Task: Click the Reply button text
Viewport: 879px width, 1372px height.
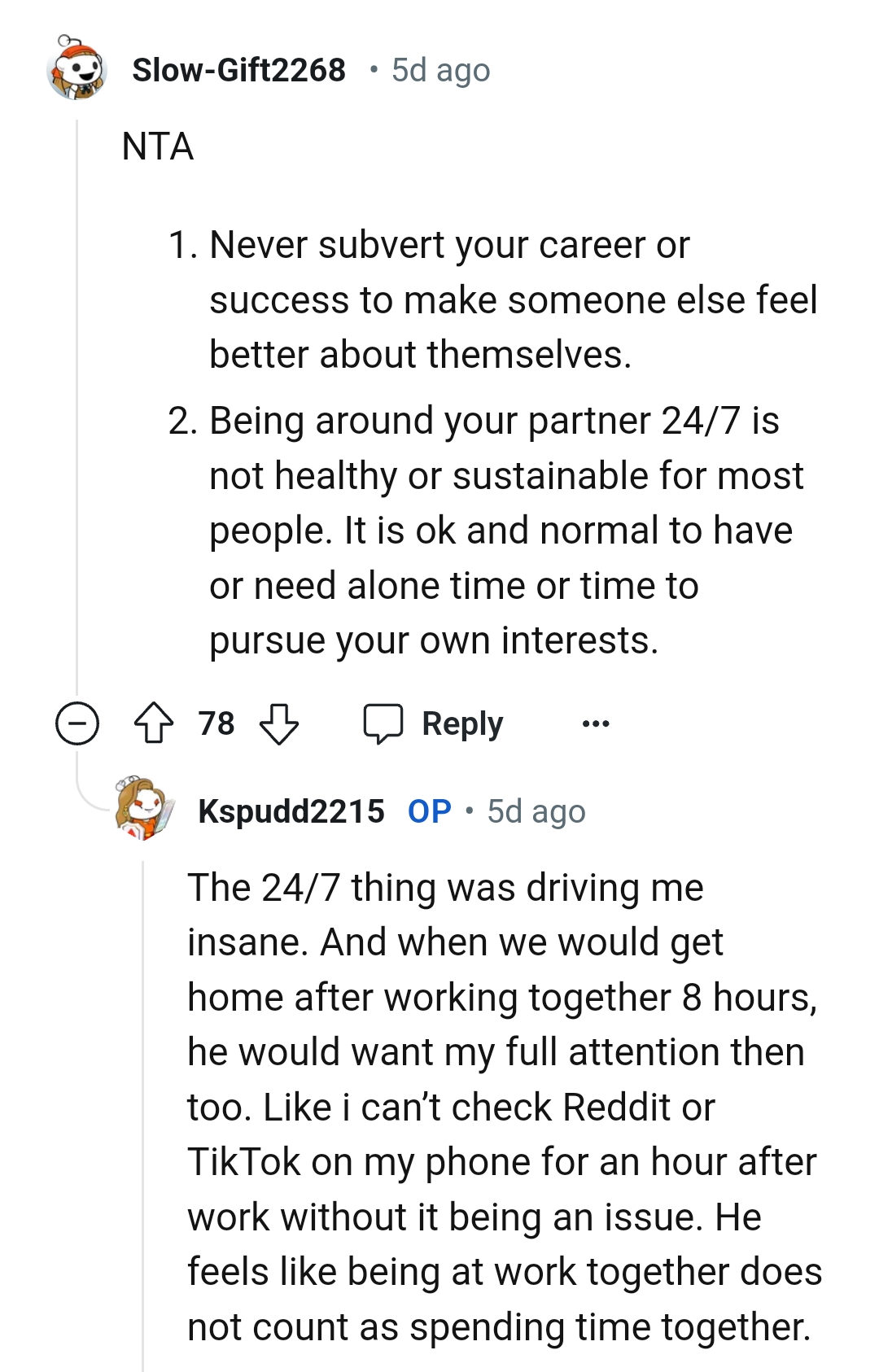Action: click(x=461, y=723)
